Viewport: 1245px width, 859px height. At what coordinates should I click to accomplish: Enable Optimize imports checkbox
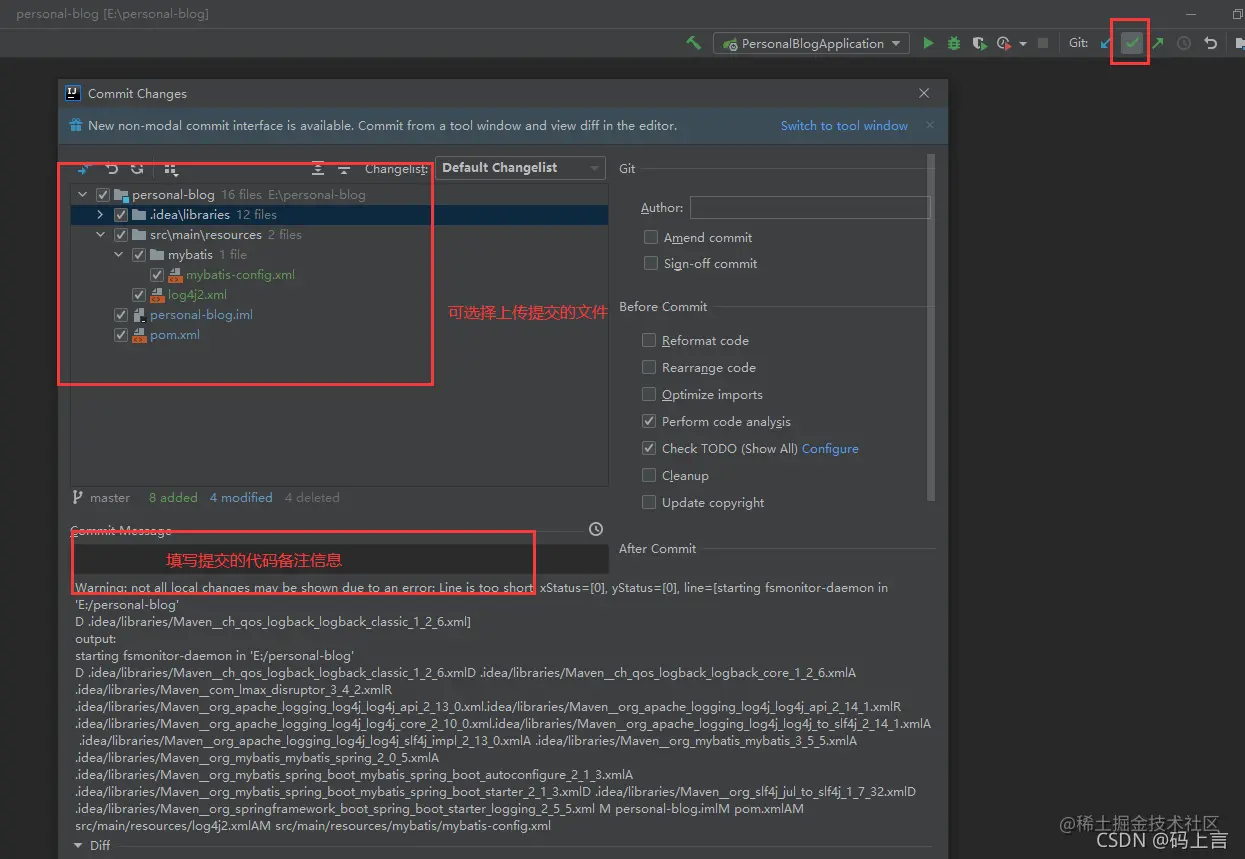pyautogui.click(x=649, y=395)
